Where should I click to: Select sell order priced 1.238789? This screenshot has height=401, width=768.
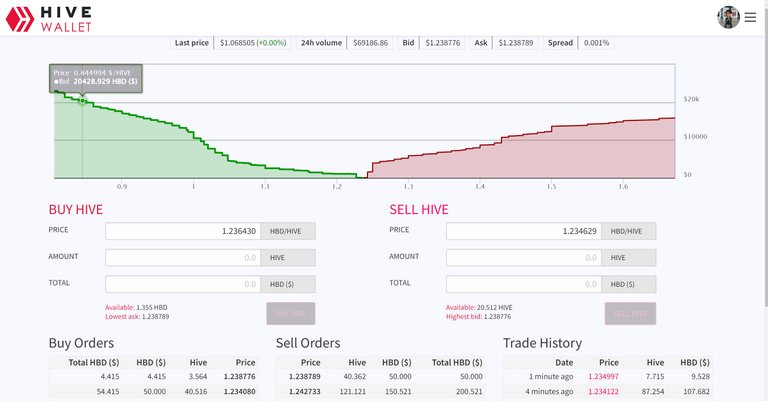point(380,377)
